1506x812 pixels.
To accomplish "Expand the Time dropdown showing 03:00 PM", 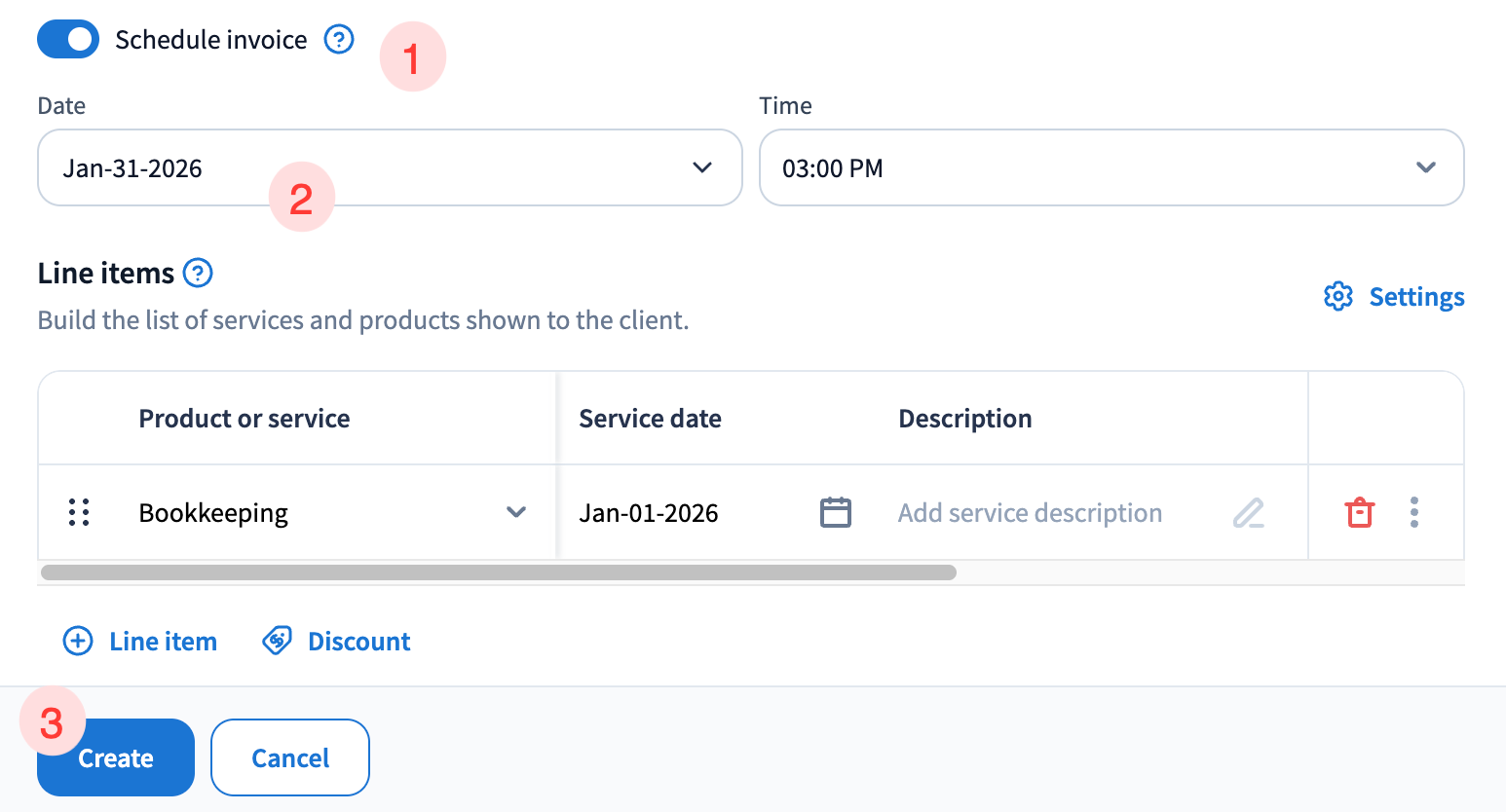I will (x=1111, y=167).
